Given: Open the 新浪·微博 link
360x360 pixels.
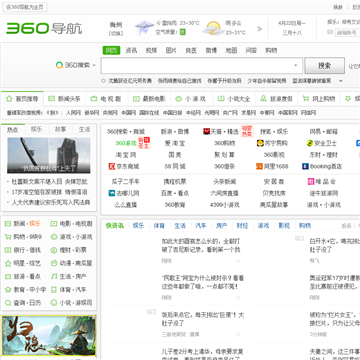Looking at the screenshot, I should (x=175, y=132).
